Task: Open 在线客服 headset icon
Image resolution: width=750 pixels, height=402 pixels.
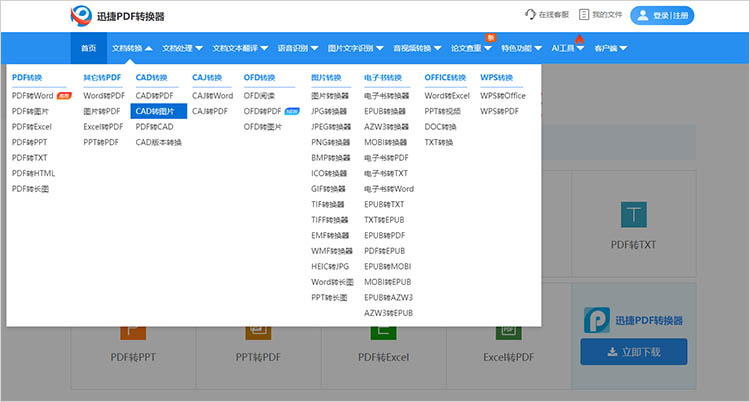Action: [x=530, y=14]
